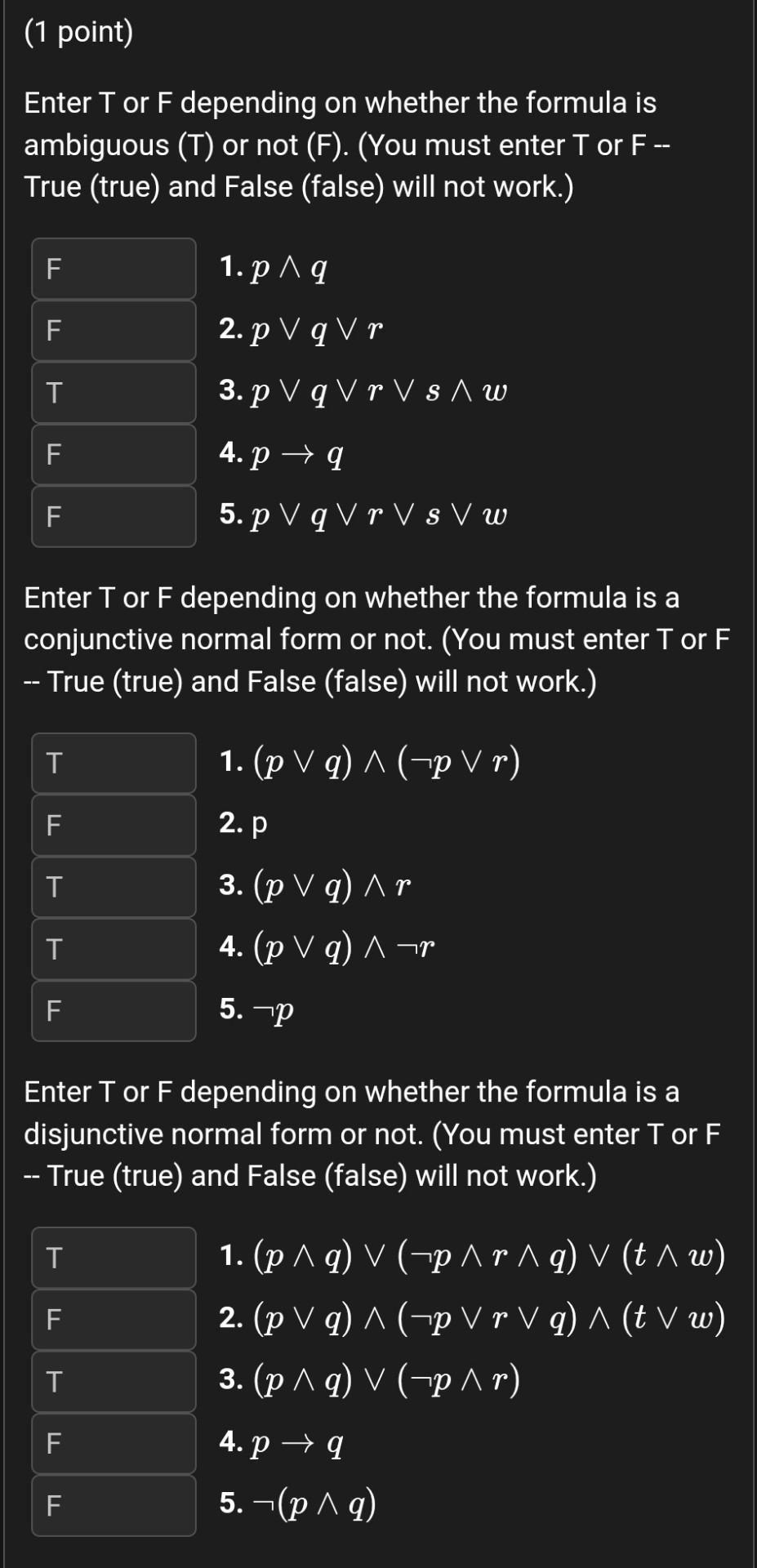Image resolution: width=757 pixels, height=1568 pixels.
Task: Click the T field beside (p ∧ q) ∨ (¬p ∧ r)
Action: 114,1383
